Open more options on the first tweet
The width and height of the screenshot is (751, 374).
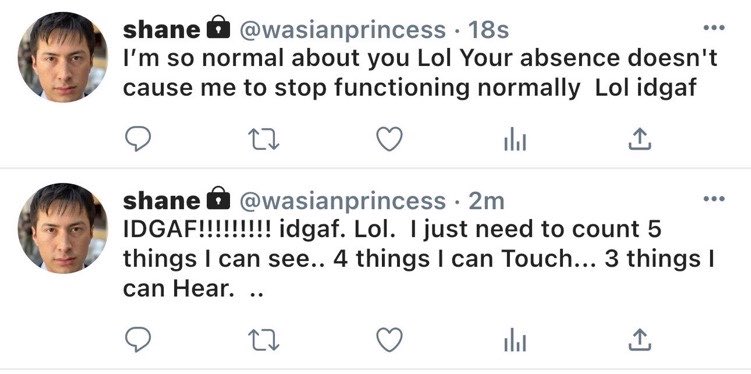point(714,28)
